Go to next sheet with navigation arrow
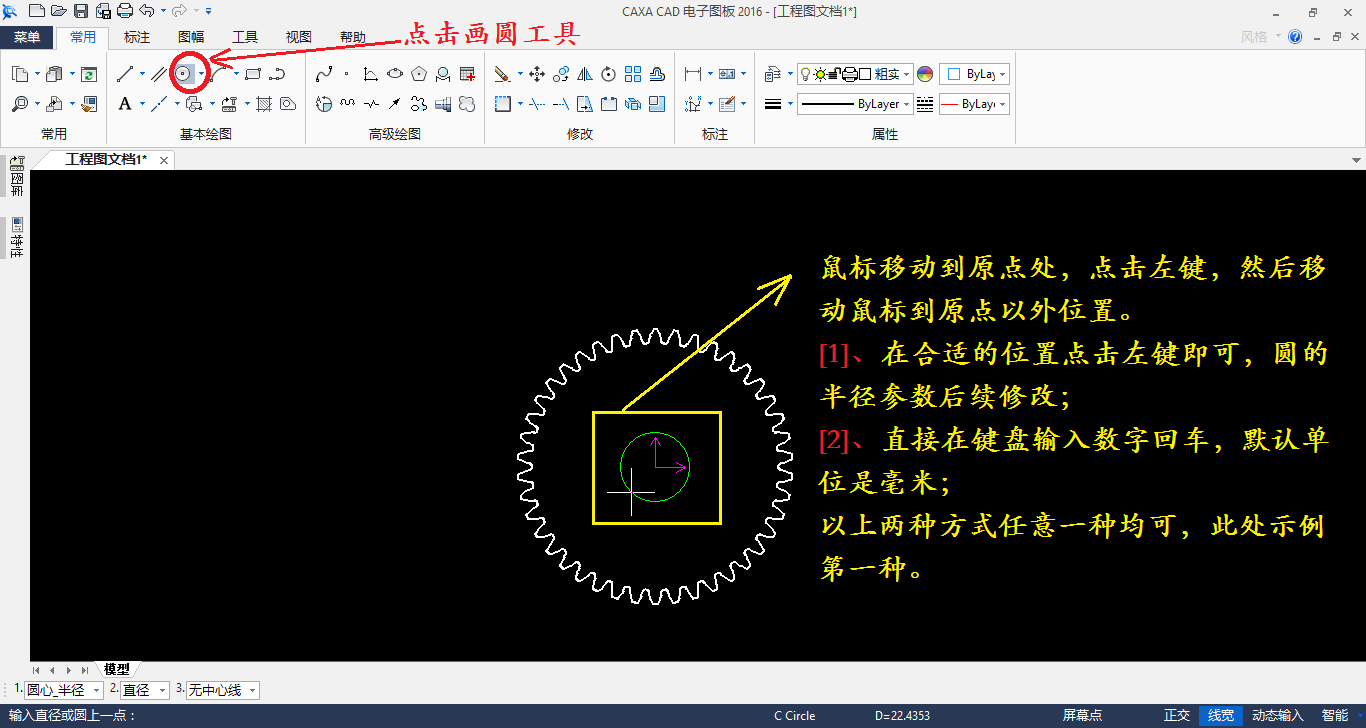1366x728 pixels. [68, 670]
